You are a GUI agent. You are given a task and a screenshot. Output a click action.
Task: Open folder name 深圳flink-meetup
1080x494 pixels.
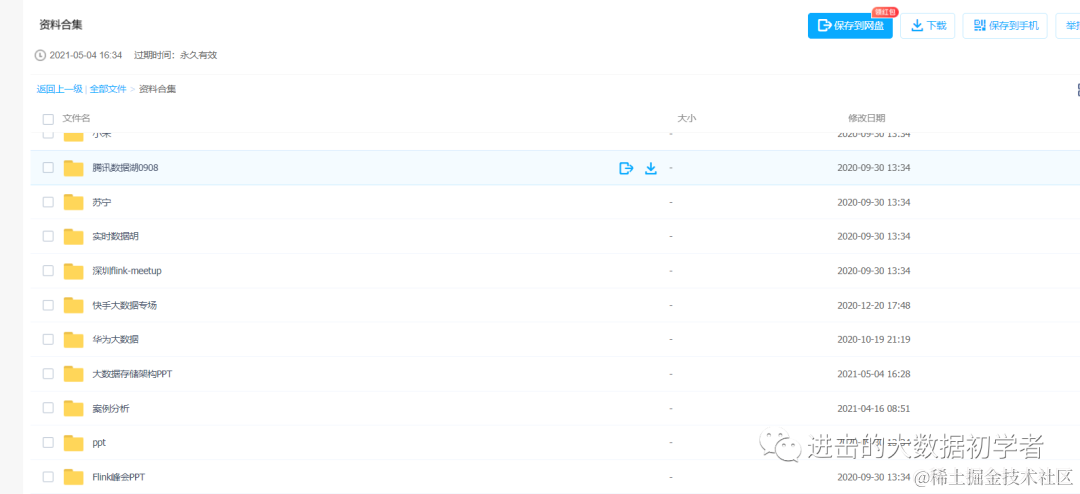pyautogui.click(x=127, y=271)
